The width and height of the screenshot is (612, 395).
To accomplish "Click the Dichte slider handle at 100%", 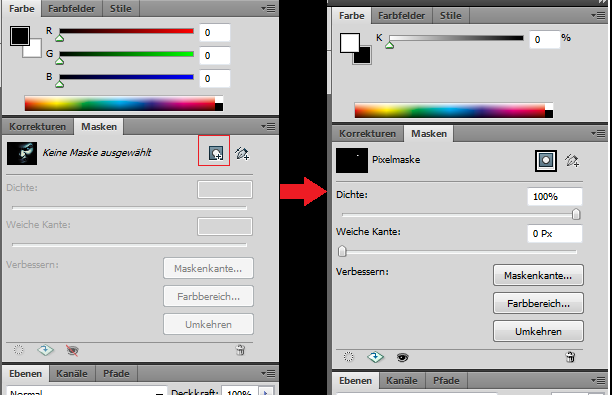I will [x=576, y=214].
